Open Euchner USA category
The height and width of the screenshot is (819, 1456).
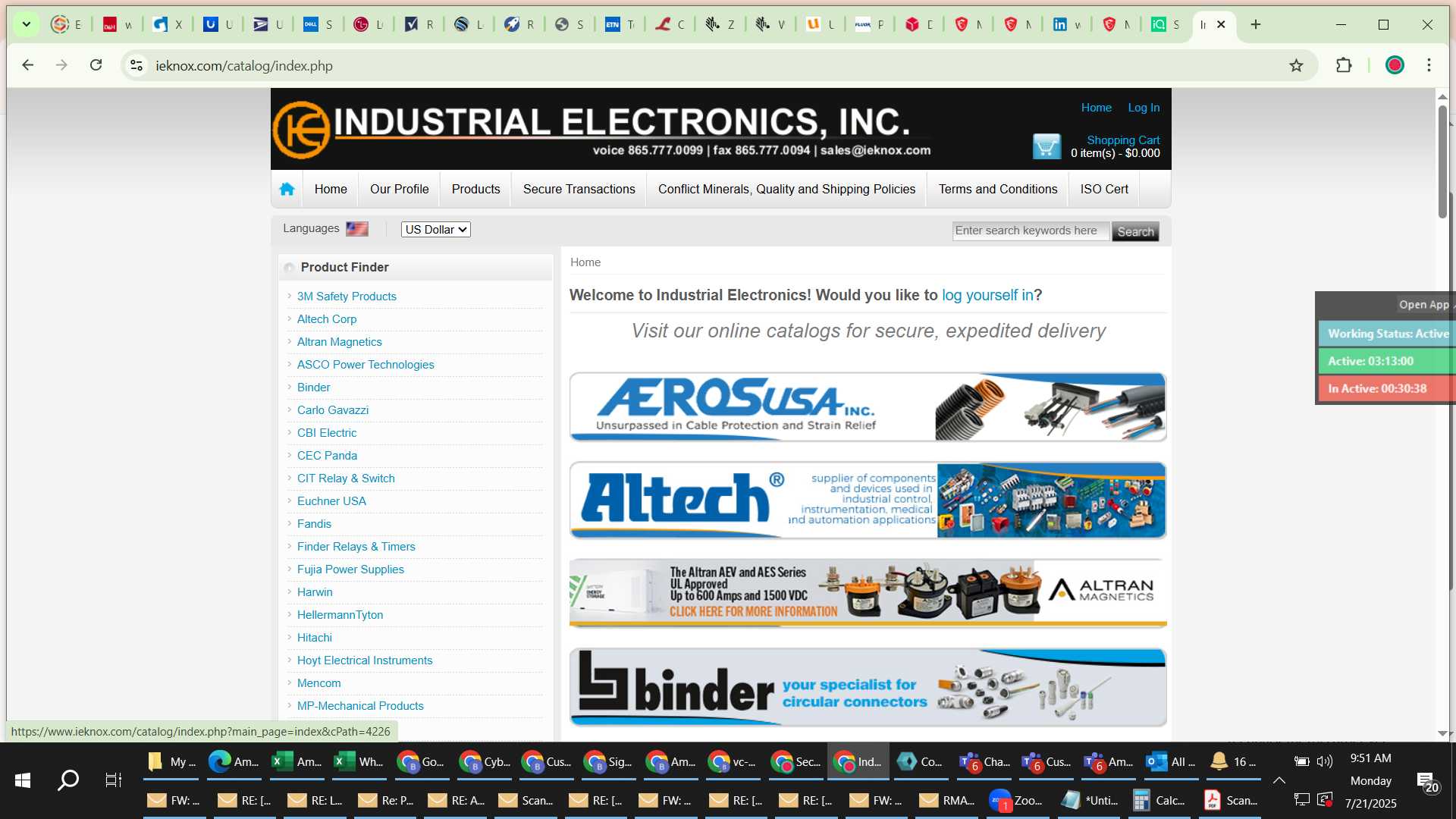331,501
